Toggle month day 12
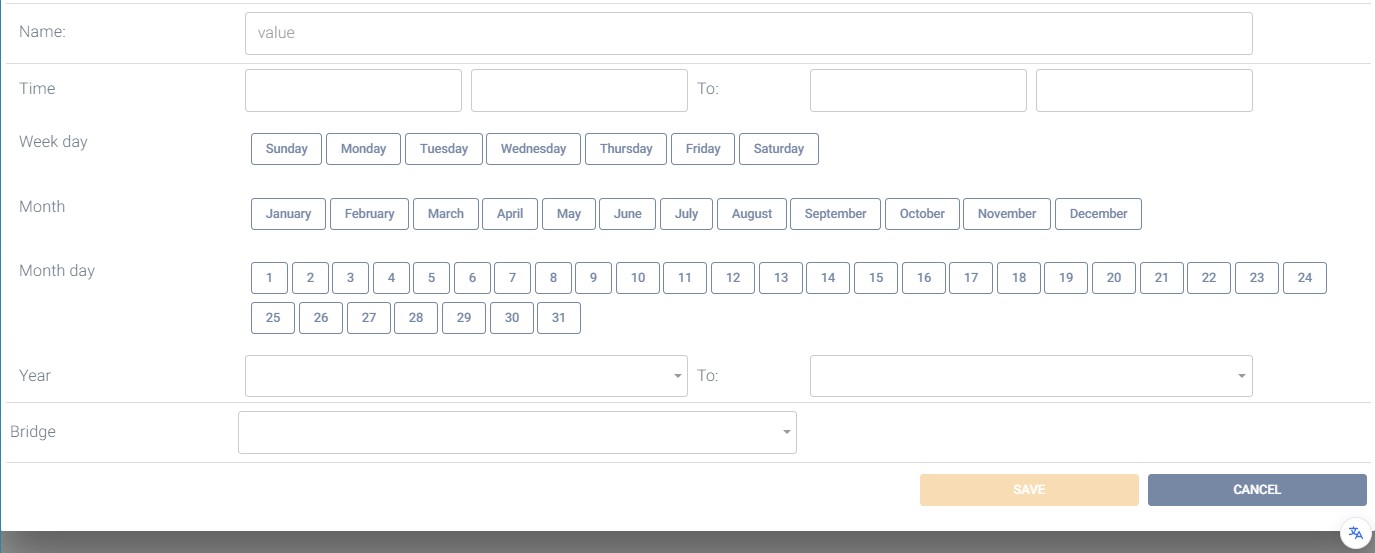The image size is (1375, 553). [733, 278]
